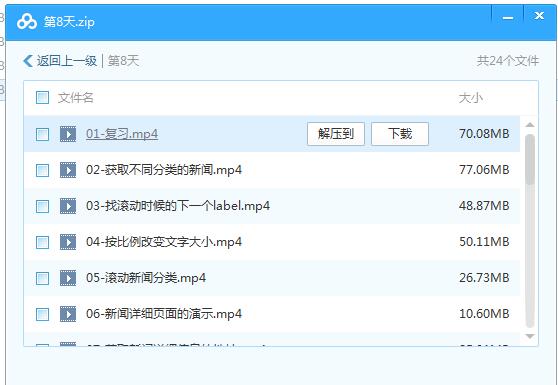This screenshot has width=558, height=385.
Task: Check the box for 01-复习.mp4
Action: pos(42,135)
